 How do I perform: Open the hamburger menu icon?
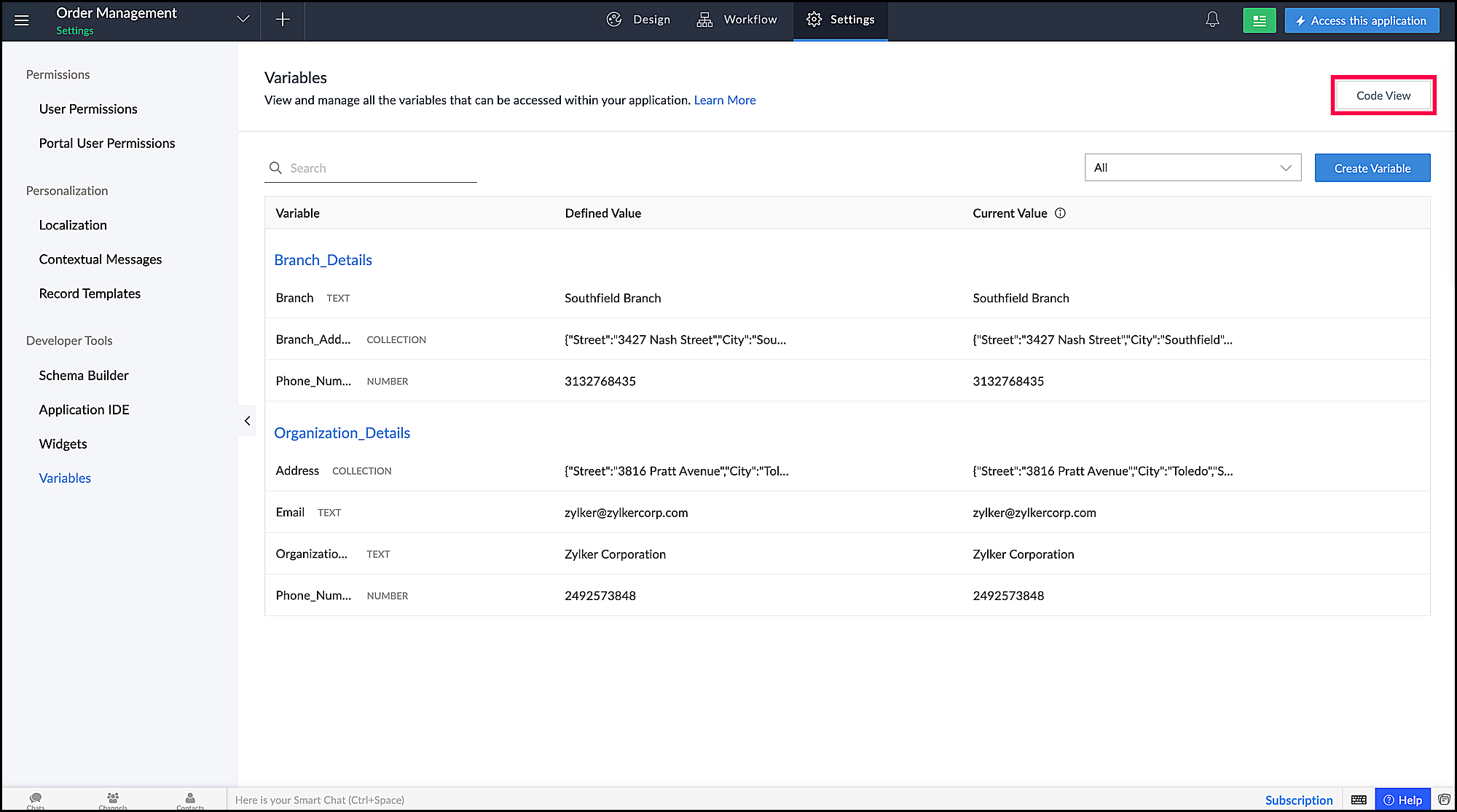tap(22, 20)
